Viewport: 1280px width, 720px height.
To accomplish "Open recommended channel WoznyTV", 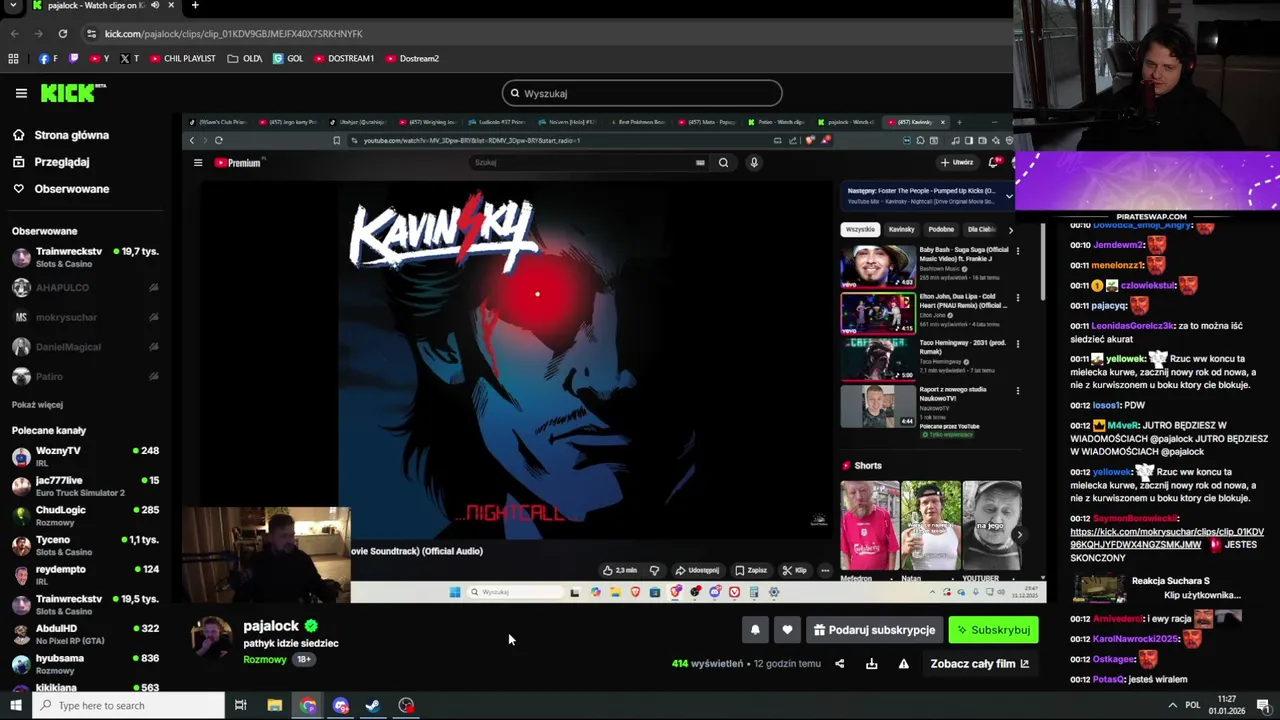I will 85,456.
